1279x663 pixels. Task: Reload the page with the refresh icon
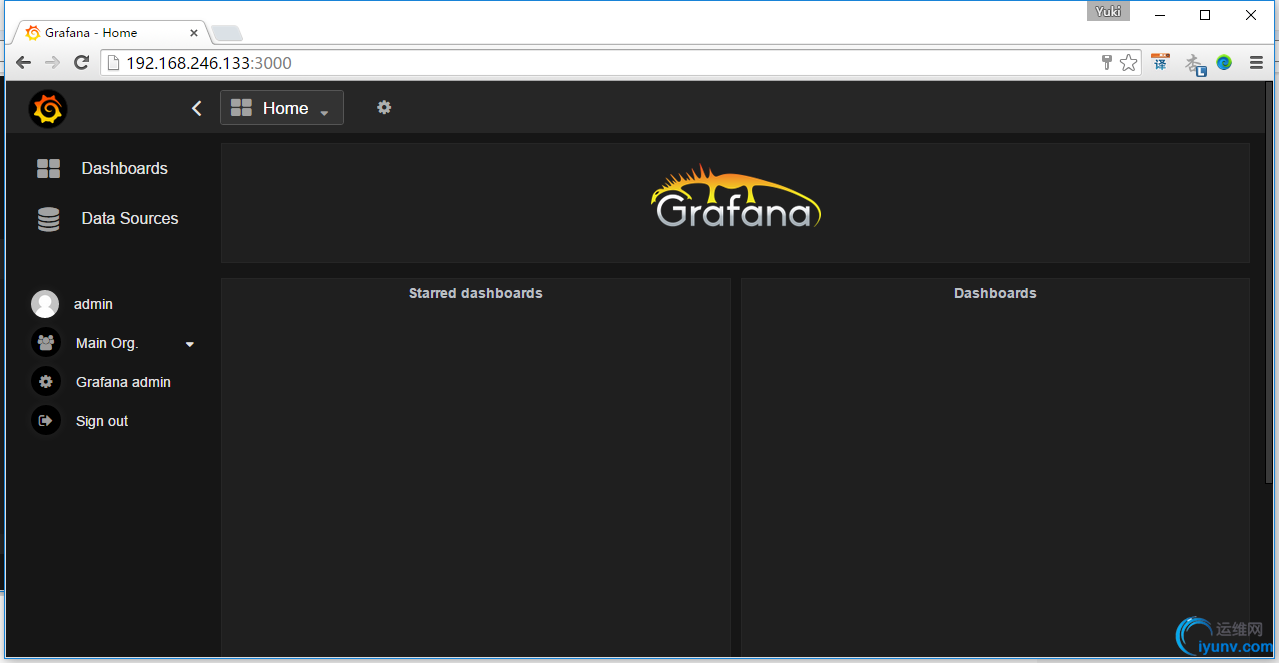pyautogui.click(x=82, y=63)
